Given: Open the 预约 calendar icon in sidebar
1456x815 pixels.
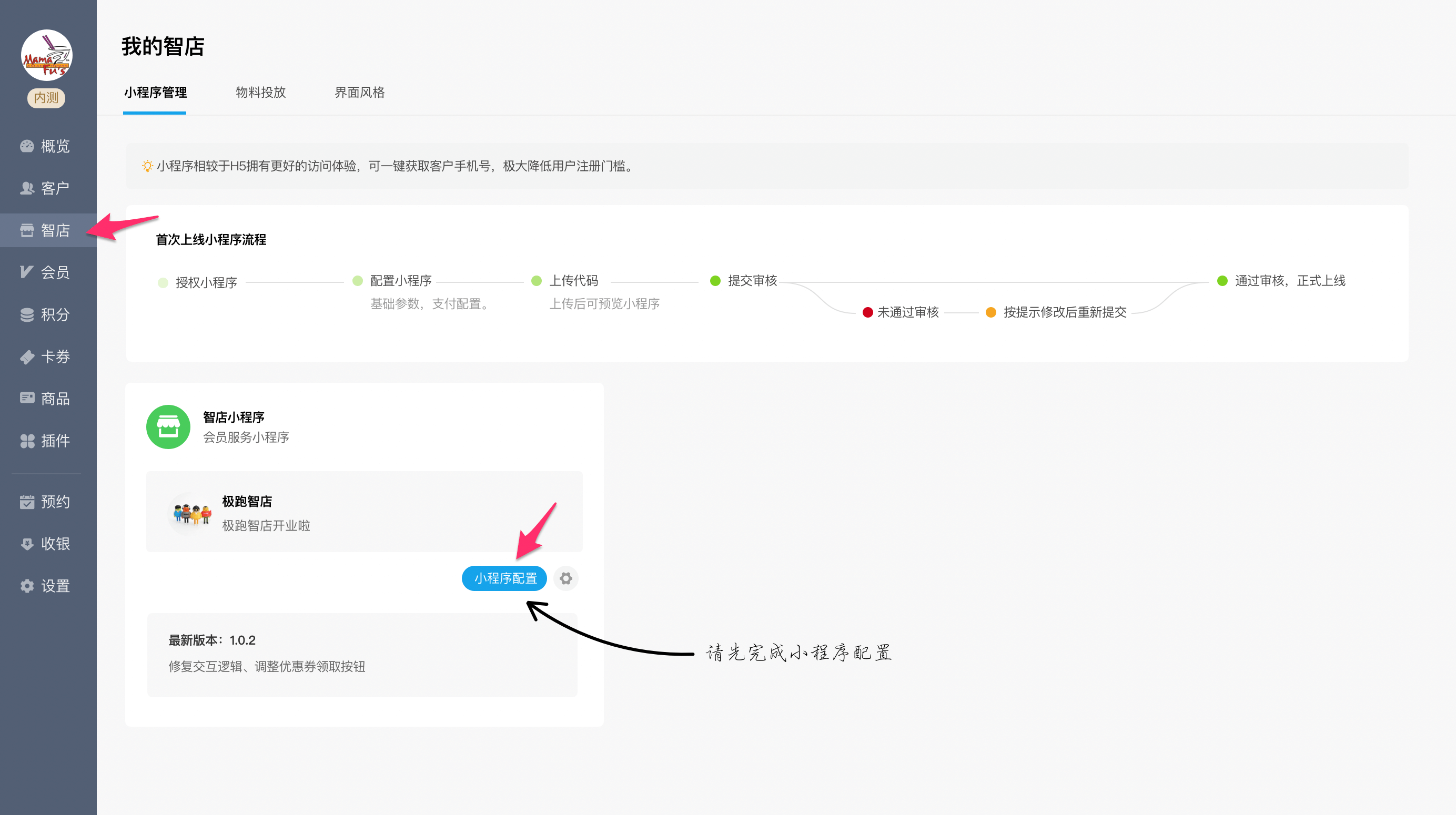Looking at the screenshot, I should pyautogui.click(x=27, y=502).
